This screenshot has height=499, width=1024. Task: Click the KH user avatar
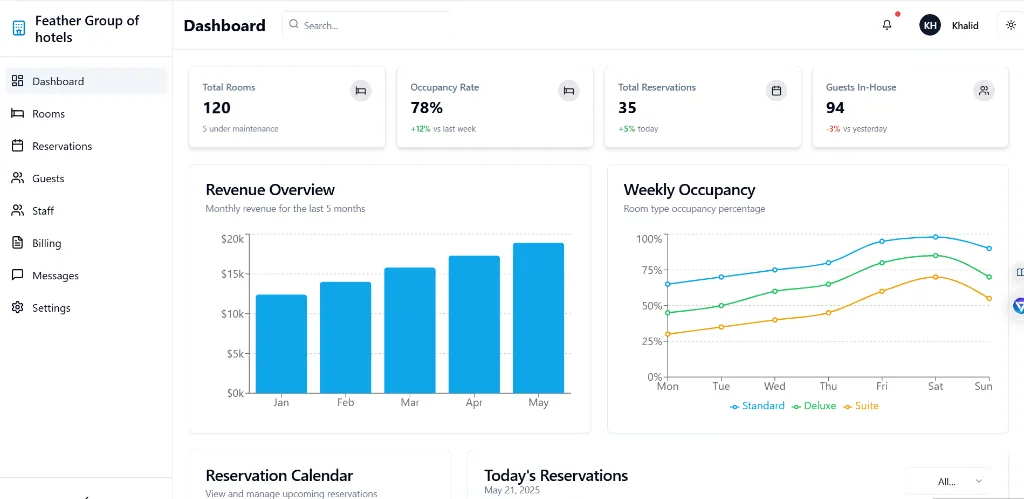(x=930, y=25)
